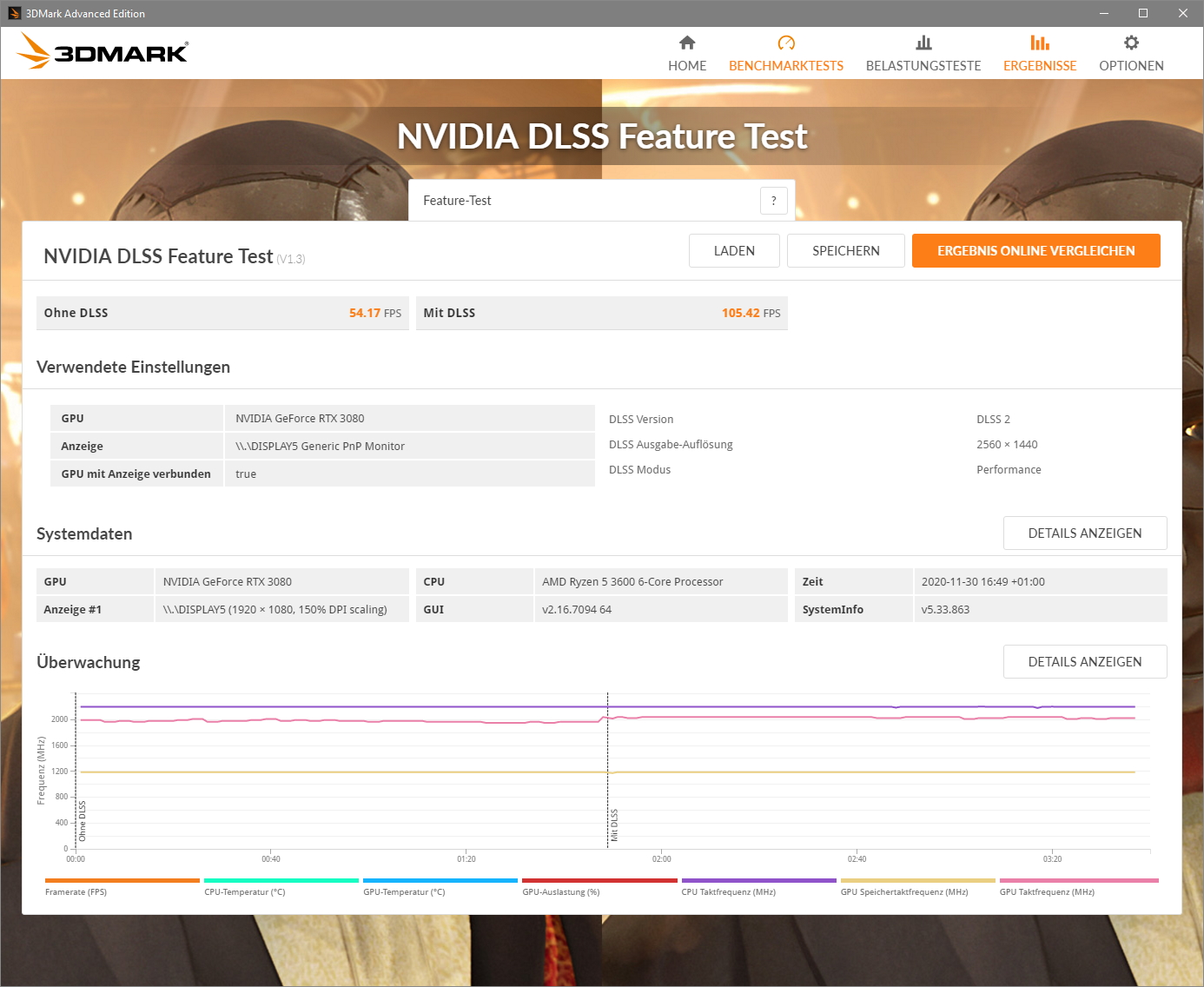Click the NVIDIA DLSS Feature Test V1.3 heading

point(174,256)
